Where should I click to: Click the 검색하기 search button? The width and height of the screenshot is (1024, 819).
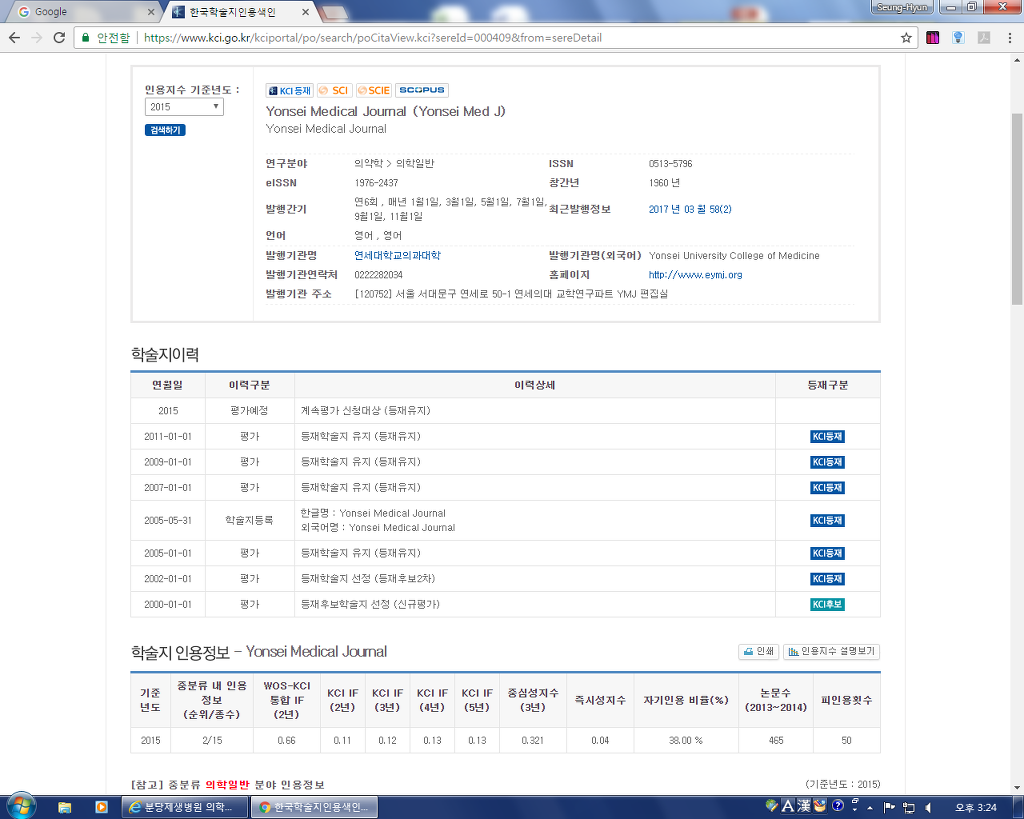tap(165, 130)
